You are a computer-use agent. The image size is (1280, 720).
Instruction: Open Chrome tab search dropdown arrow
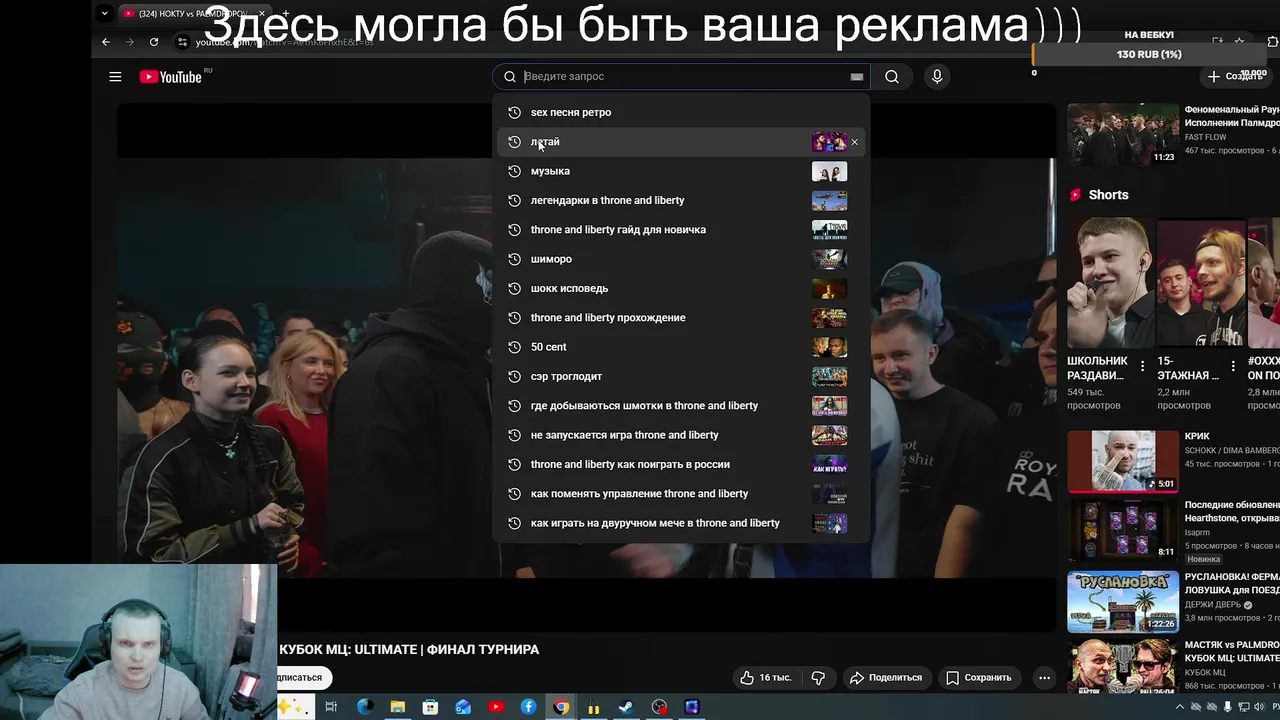104,14
